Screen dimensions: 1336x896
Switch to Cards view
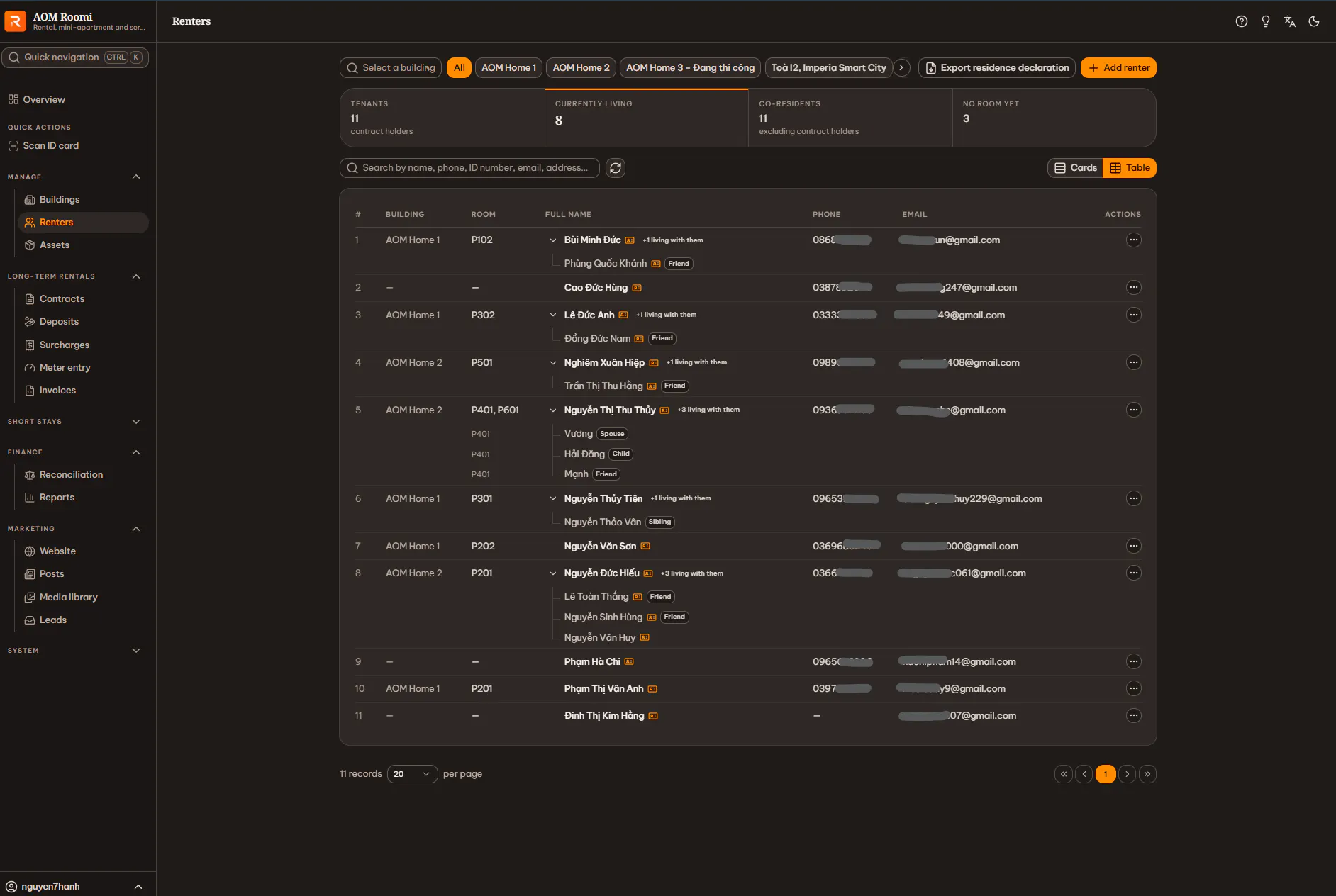coord(1075,168)
